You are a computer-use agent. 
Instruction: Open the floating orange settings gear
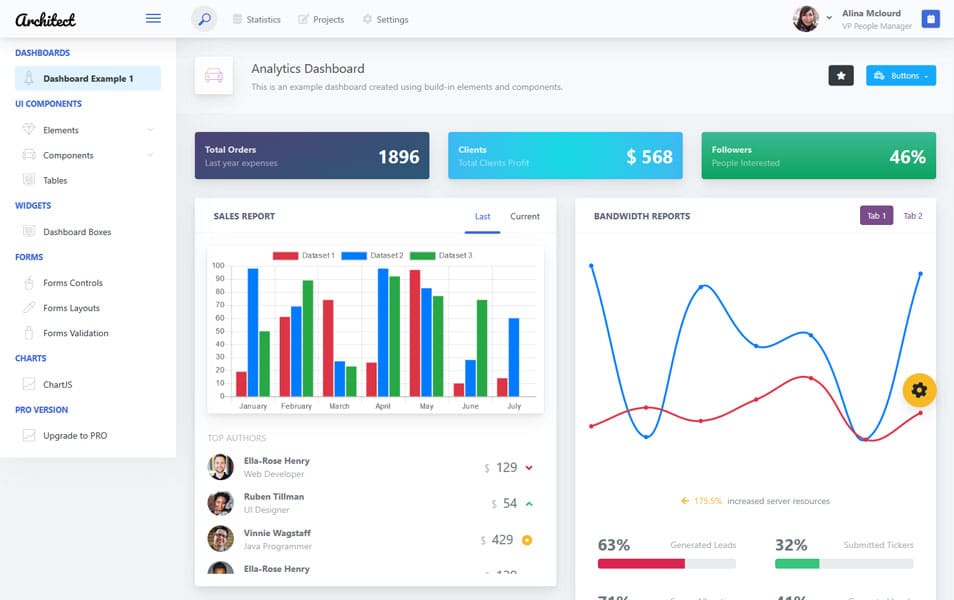click(919, 390)
